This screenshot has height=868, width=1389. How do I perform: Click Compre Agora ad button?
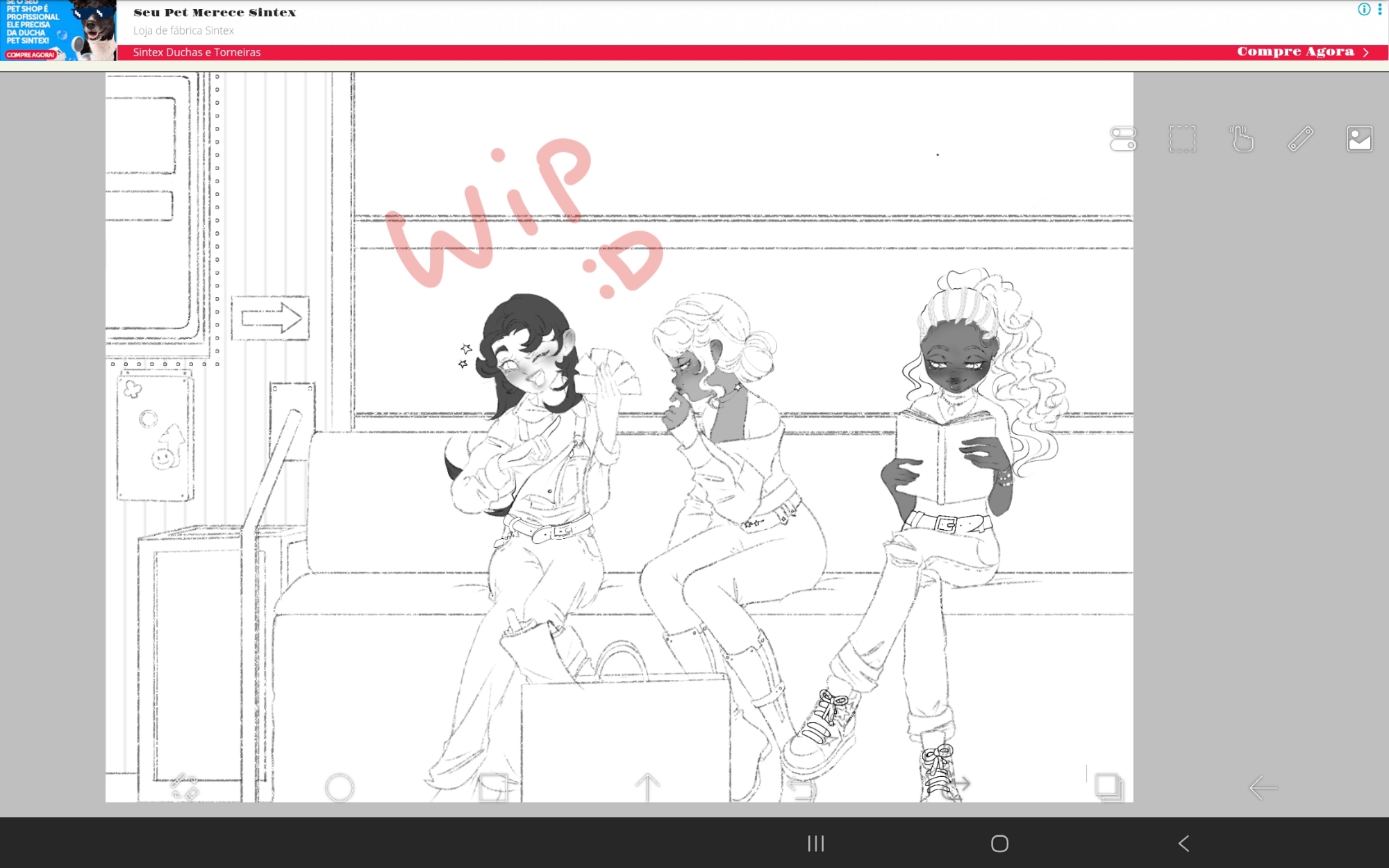pyautogui.click(x=1301, y=52)
